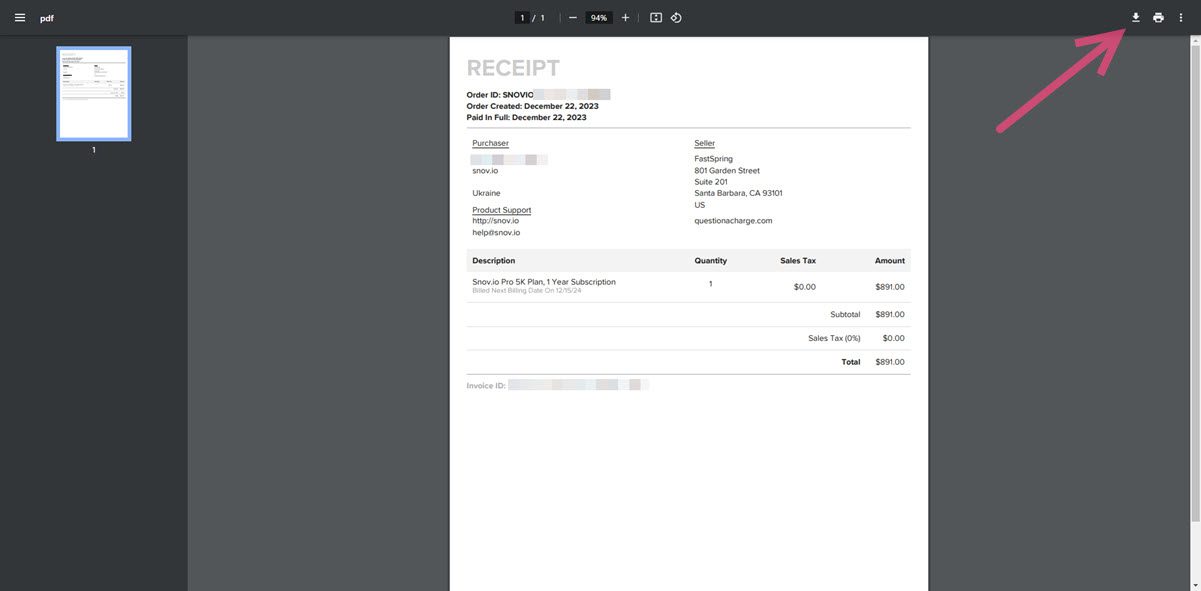This screenshot has height=591, width=1201.
Task: Zoom out using the minus button
Action: [x=572, y=18]
